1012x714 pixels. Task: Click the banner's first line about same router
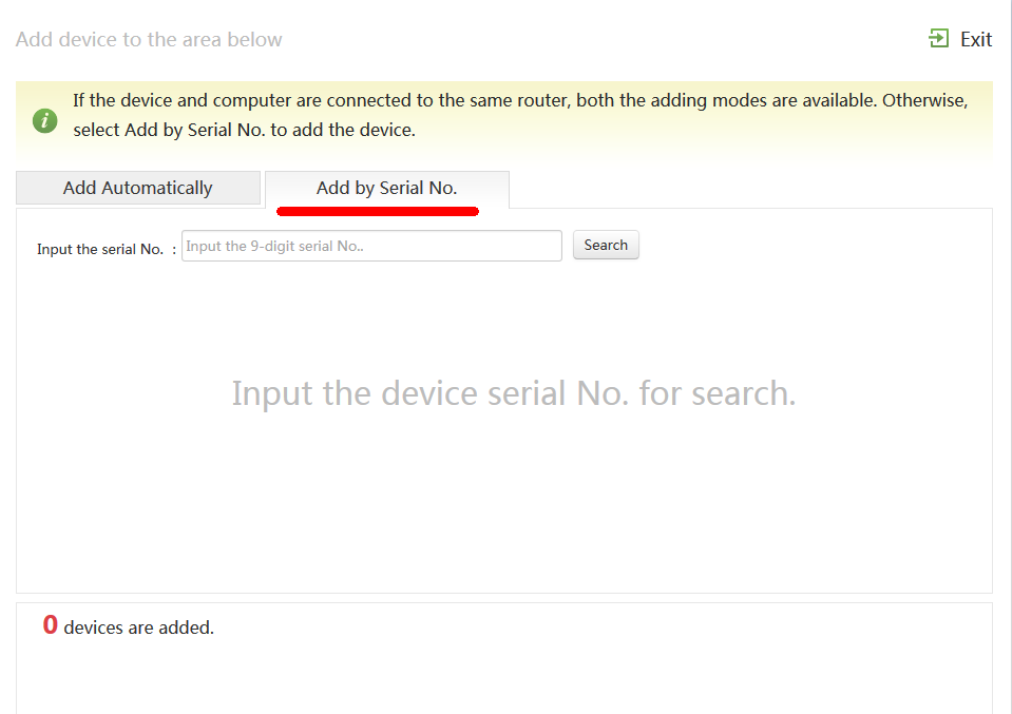click(x=520, y=101)
